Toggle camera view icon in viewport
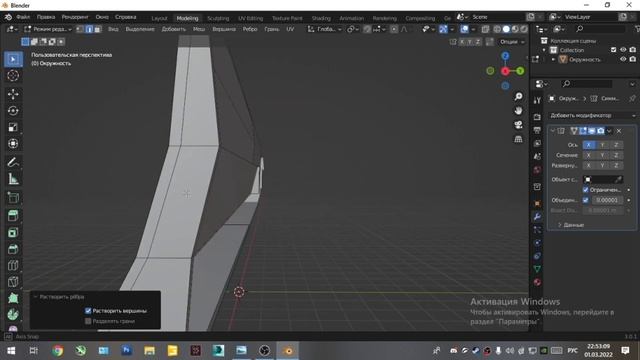This screenshot has width=640, height=360. coord(518,125)
